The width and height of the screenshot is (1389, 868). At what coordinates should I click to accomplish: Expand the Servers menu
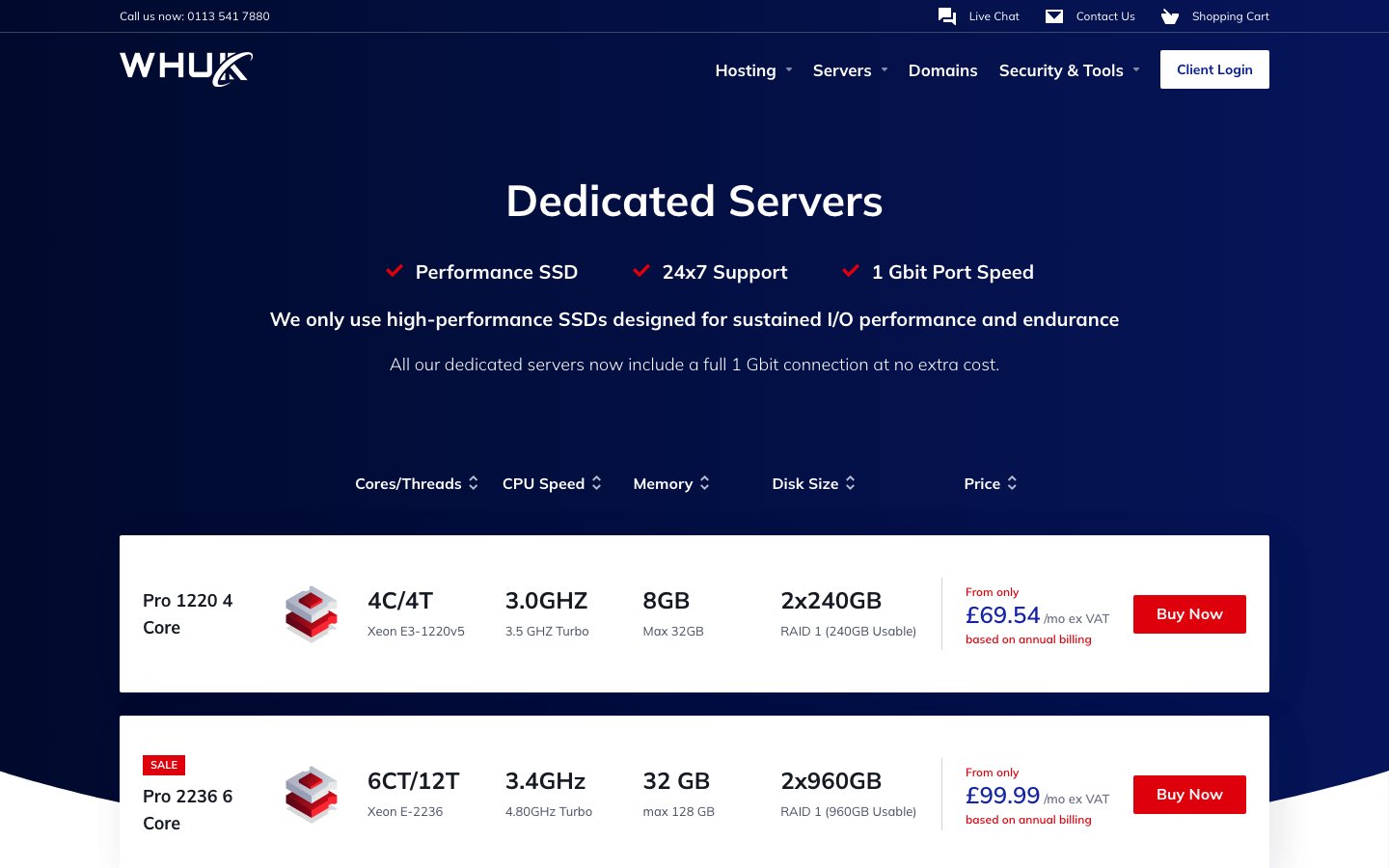(x=850, y=70)
